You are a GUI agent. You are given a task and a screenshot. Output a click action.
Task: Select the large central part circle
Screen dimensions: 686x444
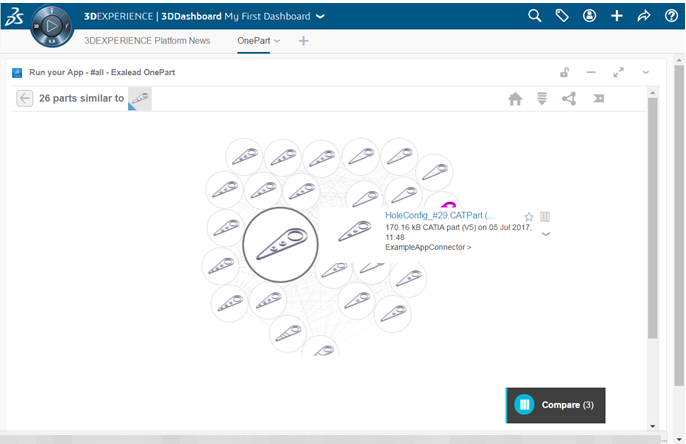pos(280,245)
